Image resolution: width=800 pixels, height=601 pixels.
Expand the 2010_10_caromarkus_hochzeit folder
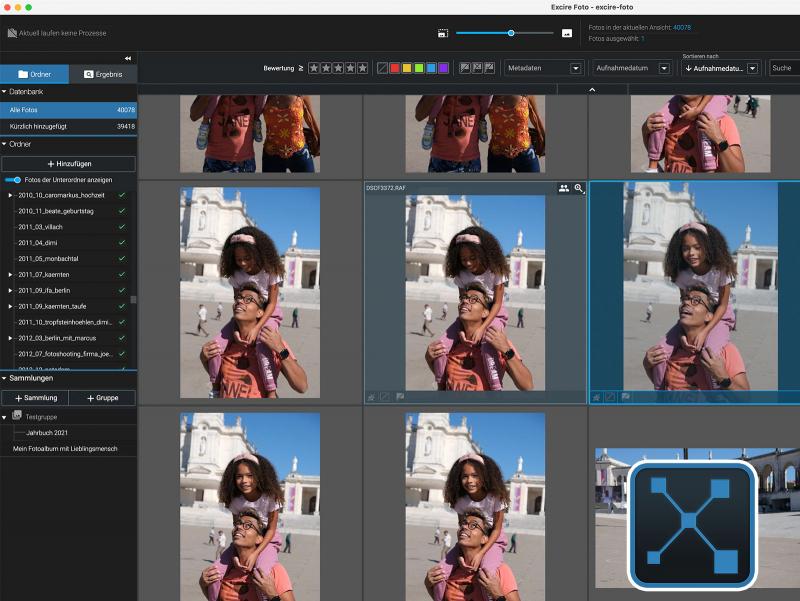(x=10, y=195)
